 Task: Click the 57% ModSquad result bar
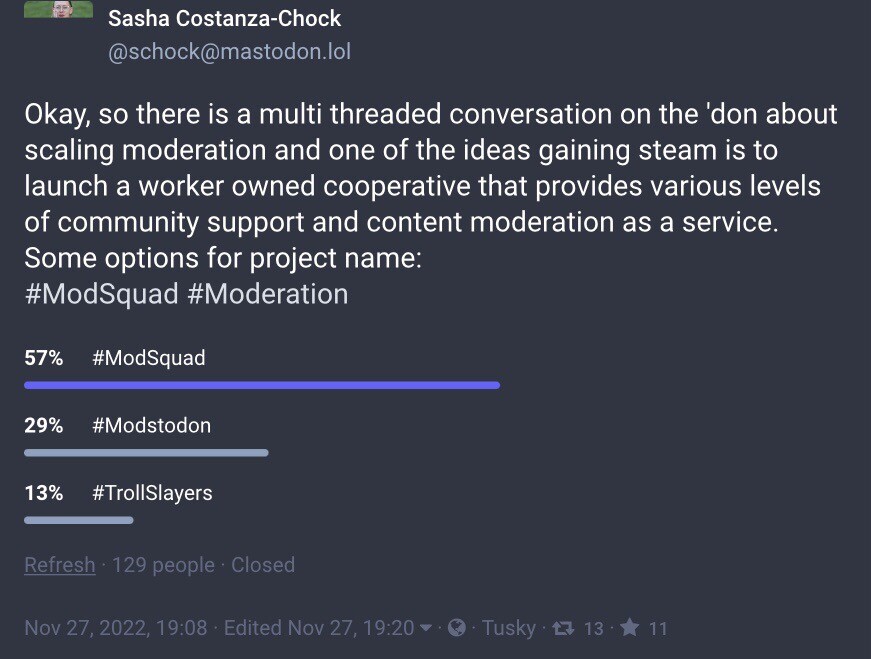pyautogui.click(x=261, y=384)
